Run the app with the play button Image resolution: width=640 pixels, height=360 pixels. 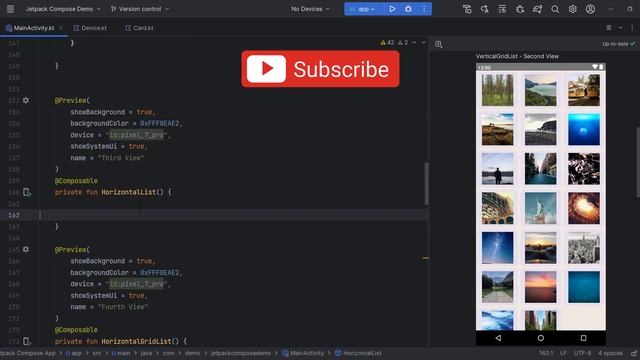[392, 9]
